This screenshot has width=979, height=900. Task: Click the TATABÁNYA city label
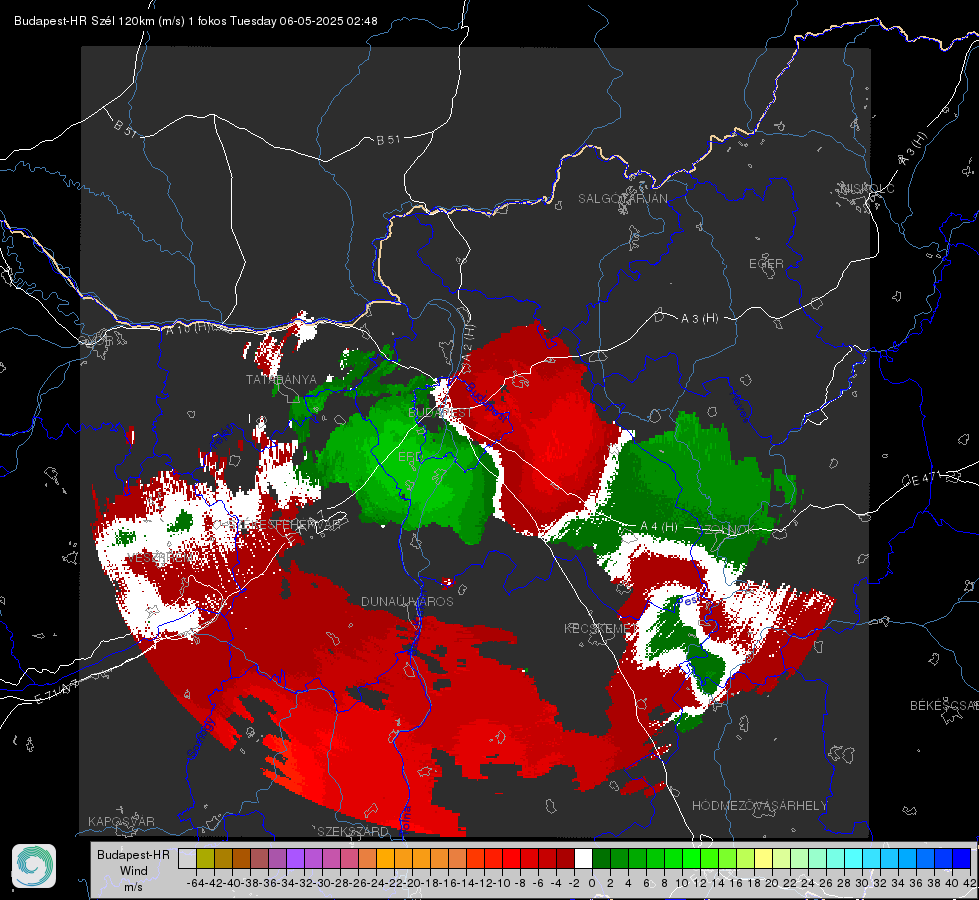(x=282, y=380)
